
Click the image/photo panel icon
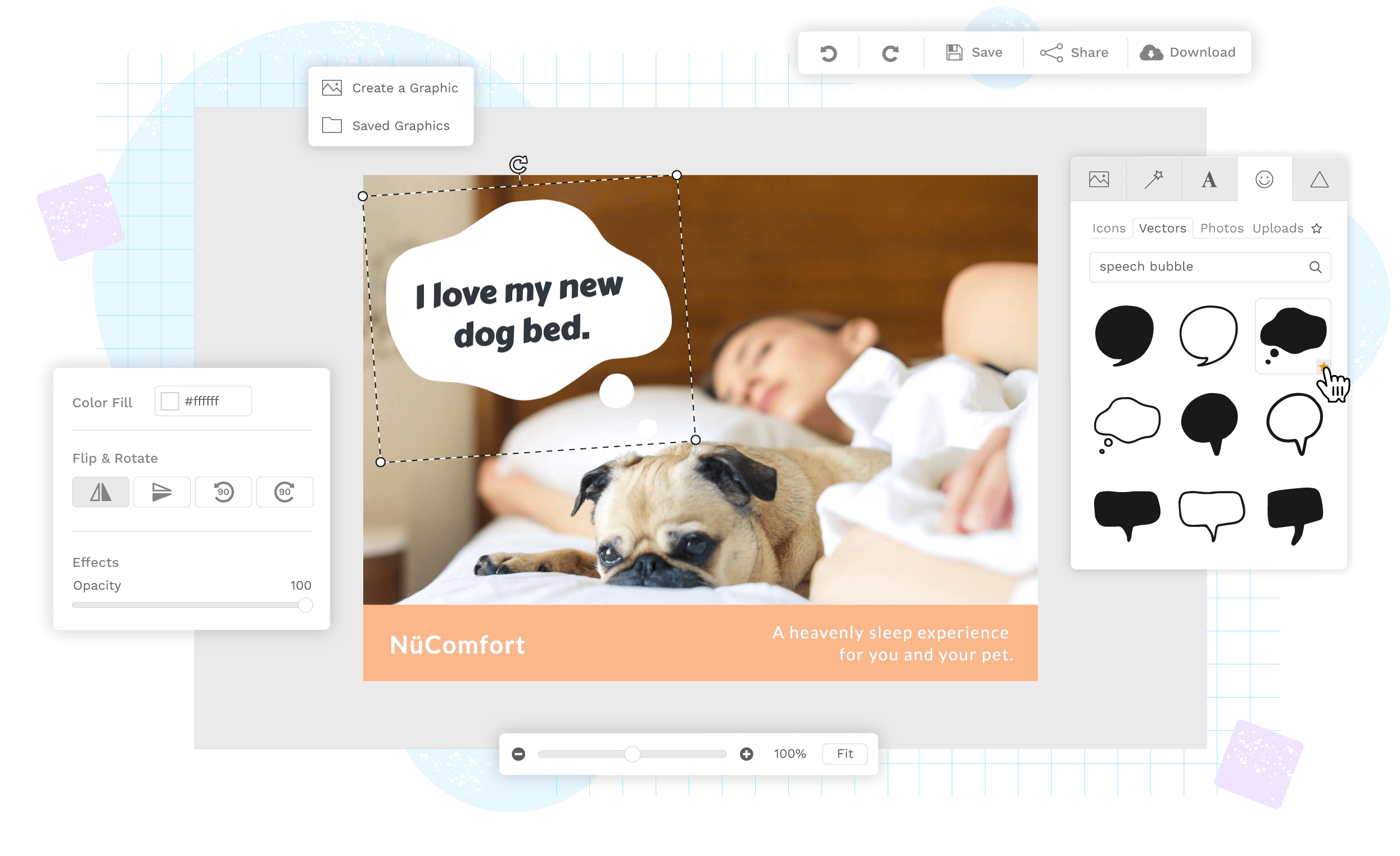click(1099, 180)
